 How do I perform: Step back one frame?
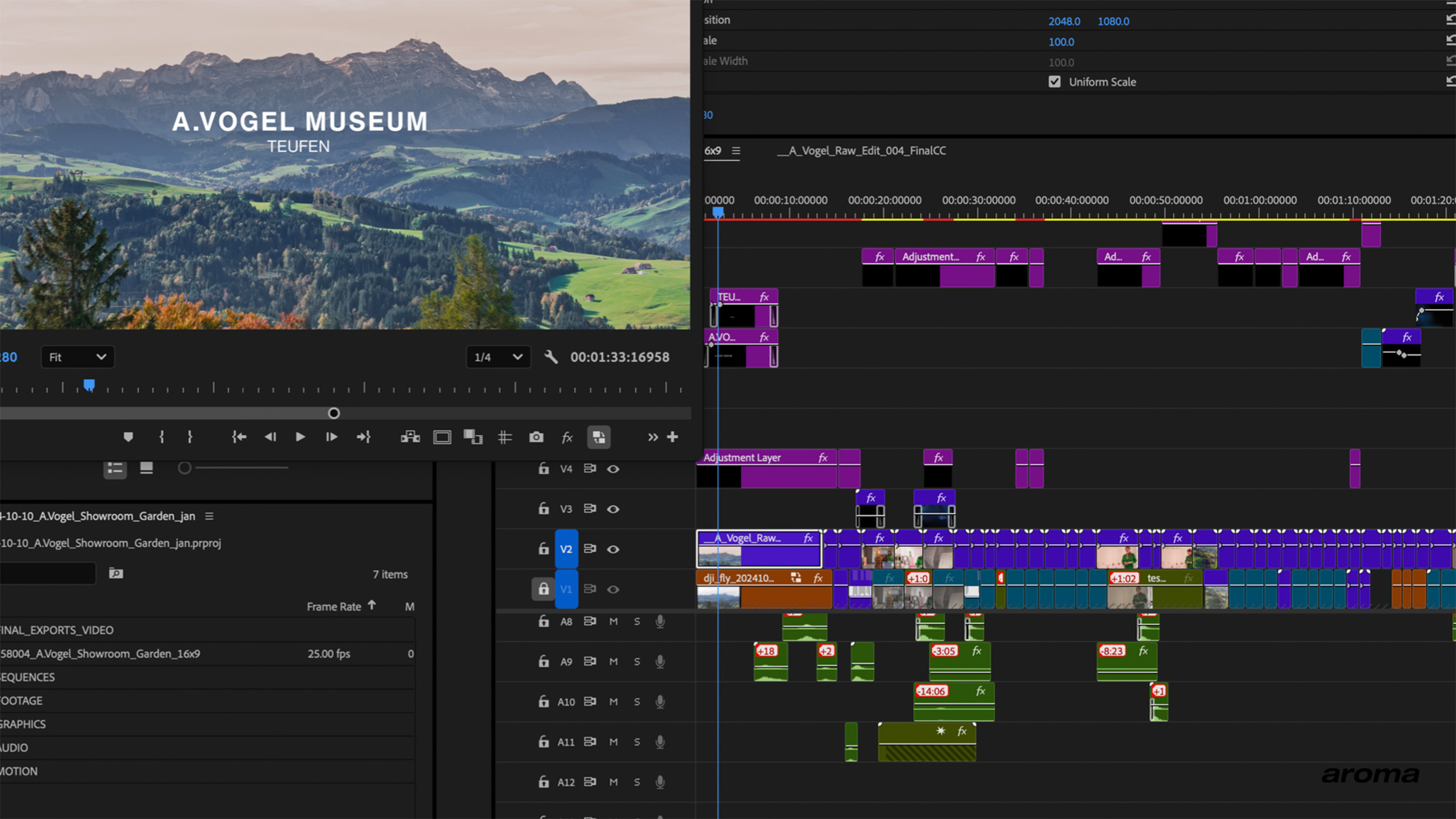pos(271,437)
